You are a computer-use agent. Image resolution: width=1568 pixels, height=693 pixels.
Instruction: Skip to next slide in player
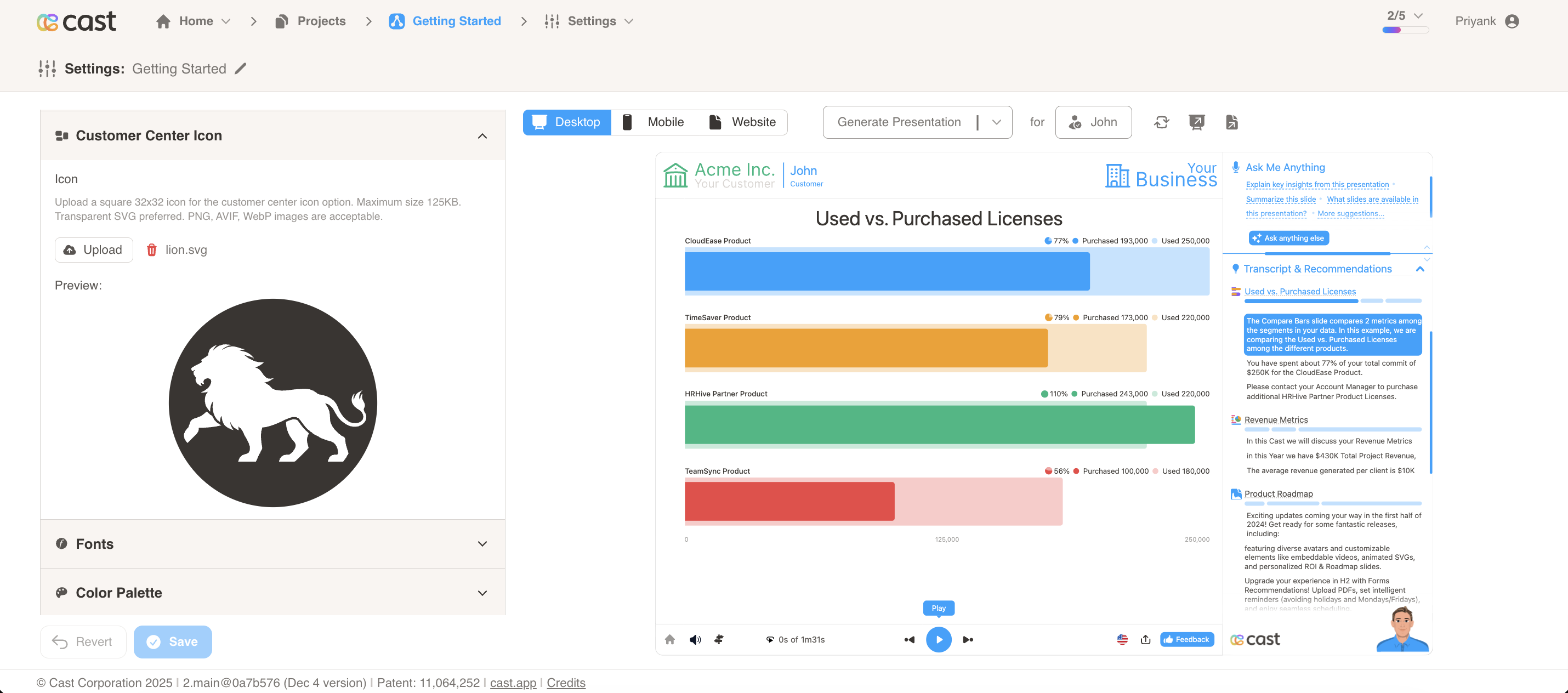[968, 639]
